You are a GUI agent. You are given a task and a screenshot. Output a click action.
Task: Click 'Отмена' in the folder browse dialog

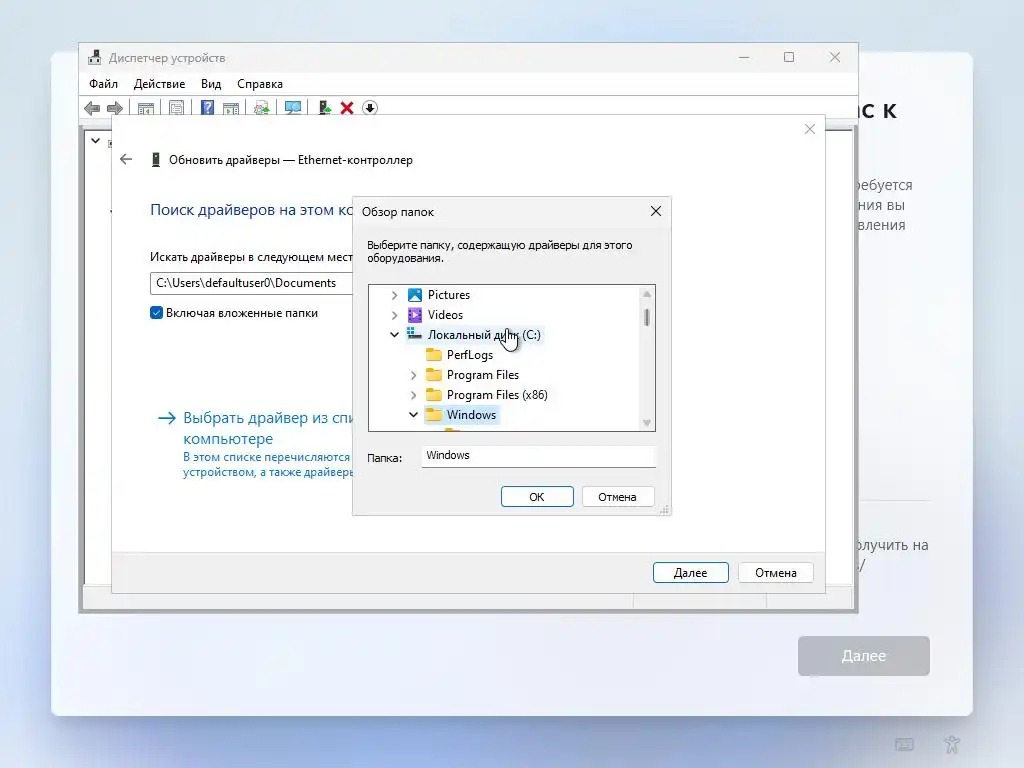(617, 496)
